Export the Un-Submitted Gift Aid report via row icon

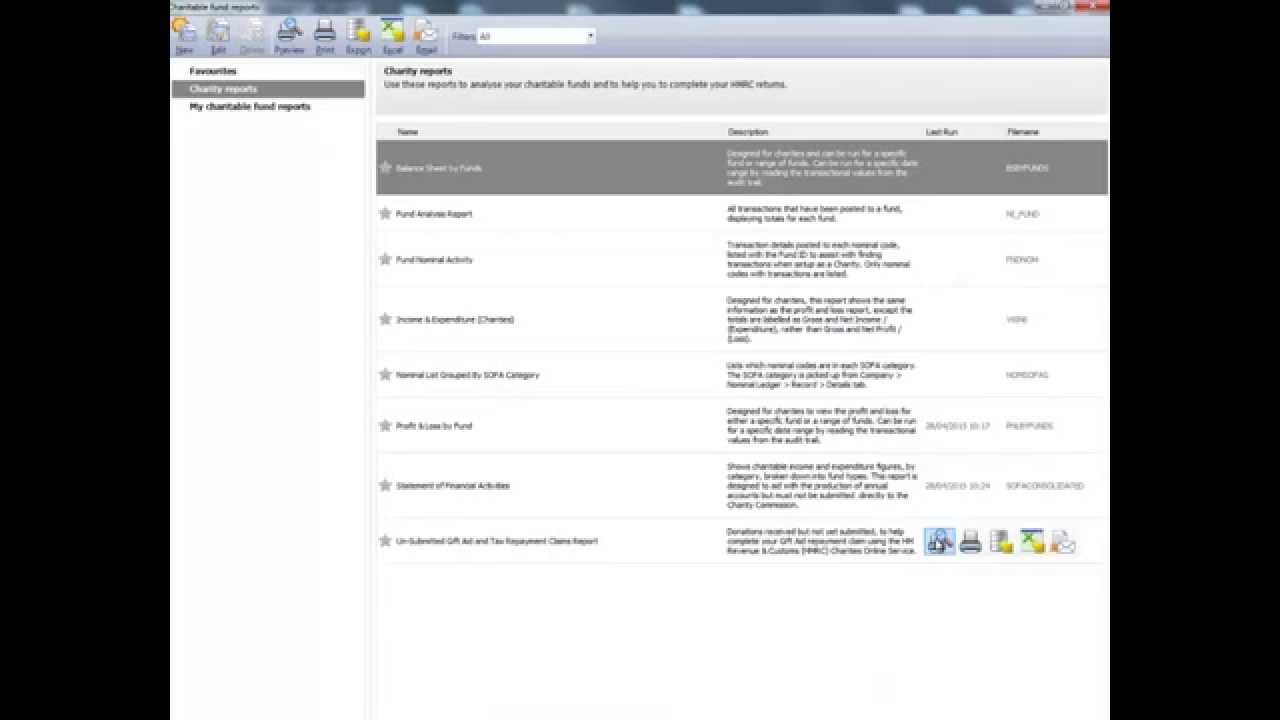point(1001,542)
